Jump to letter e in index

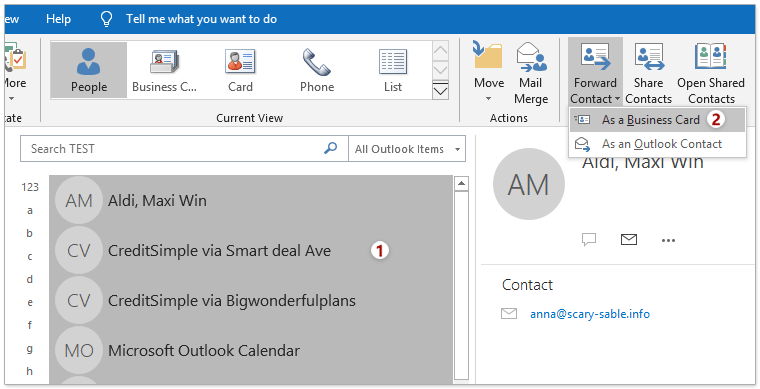tap(30, 302)
